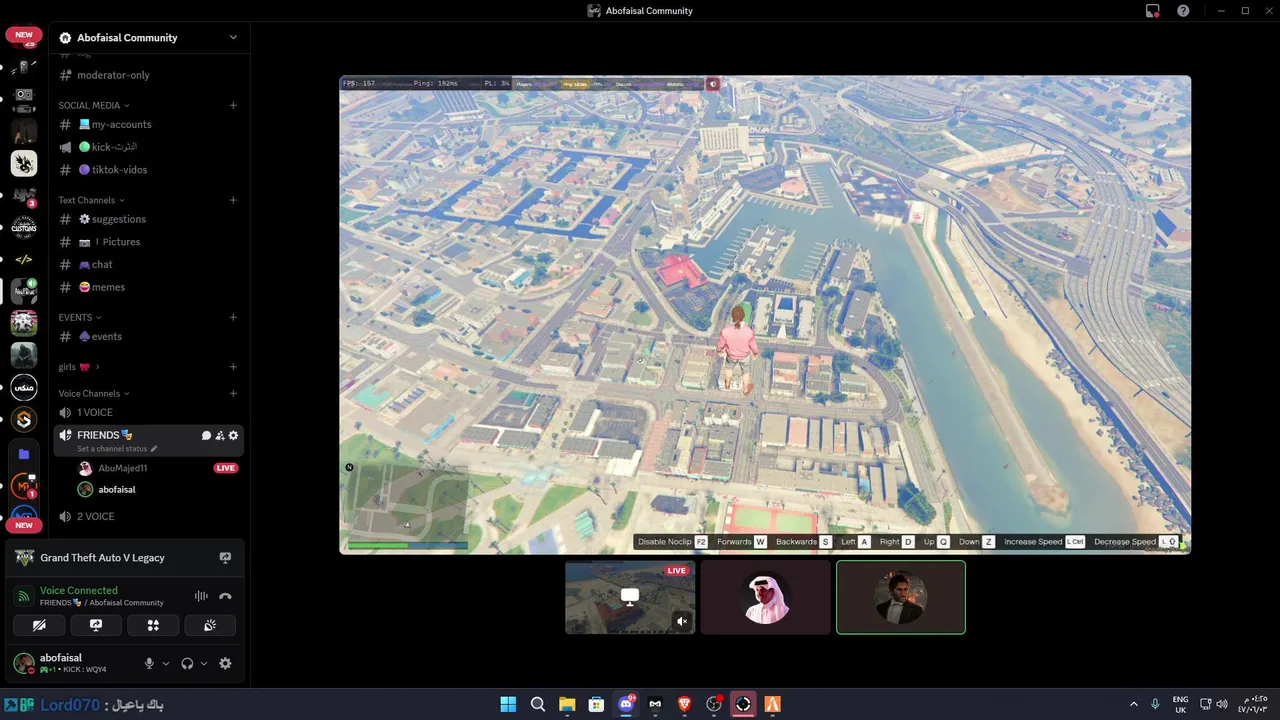Disconnect from voice with the hang-up icon
This screenshot has height=720, width=1280.
coord(225,596)
